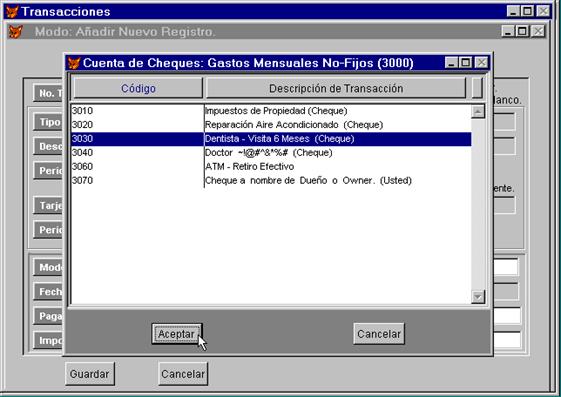Click the Descripción de Transacción column header
The height and width of the screenshot is (397, 561).
point(336,88)
